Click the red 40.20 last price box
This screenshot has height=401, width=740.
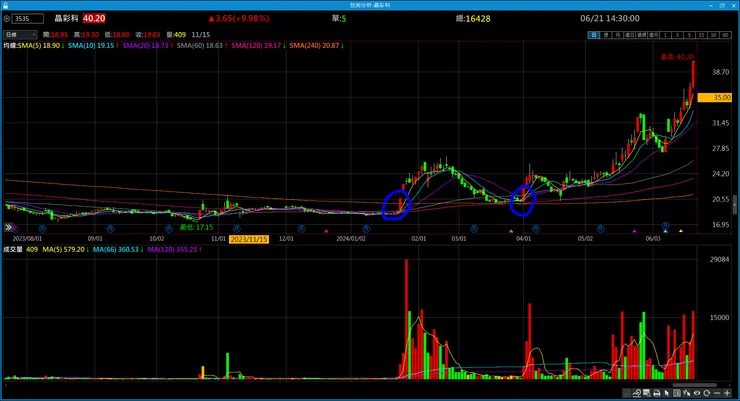[94, 18]
